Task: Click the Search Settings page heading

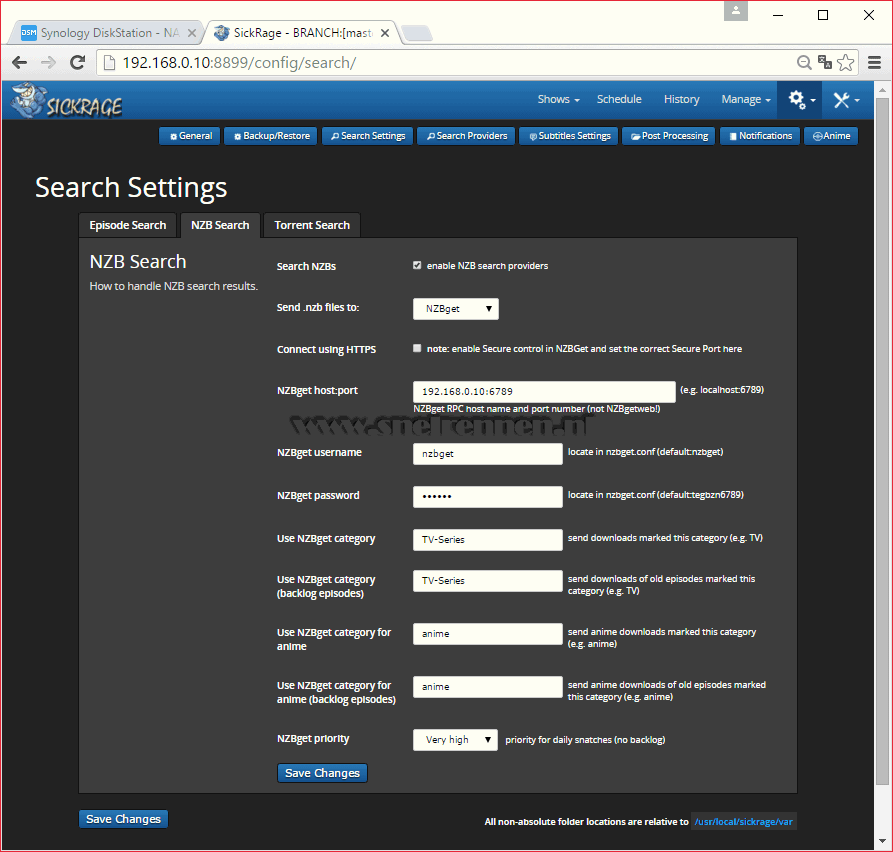Action: coord(131,188)
